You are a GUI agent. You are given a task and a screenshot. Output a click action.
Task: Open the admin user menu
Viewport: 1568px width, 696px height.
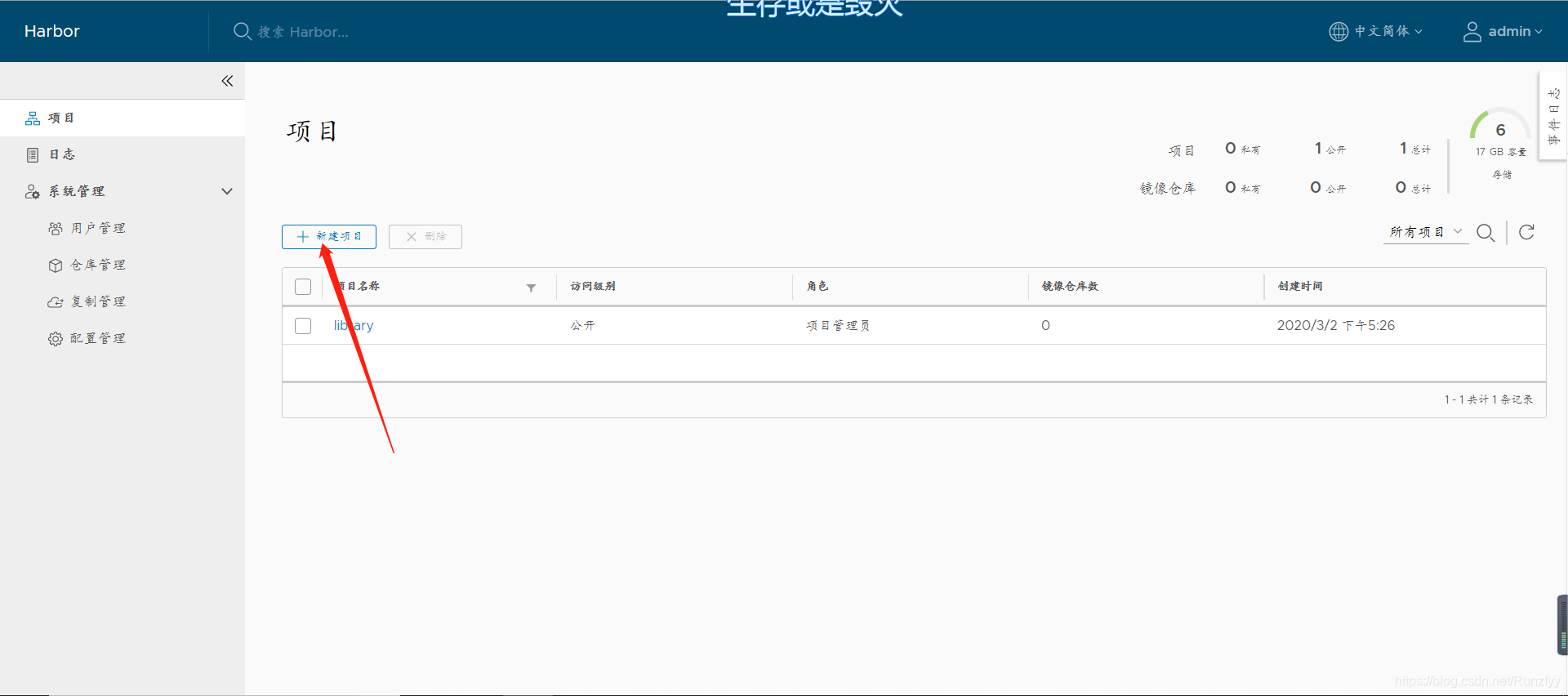(1515, 31)
